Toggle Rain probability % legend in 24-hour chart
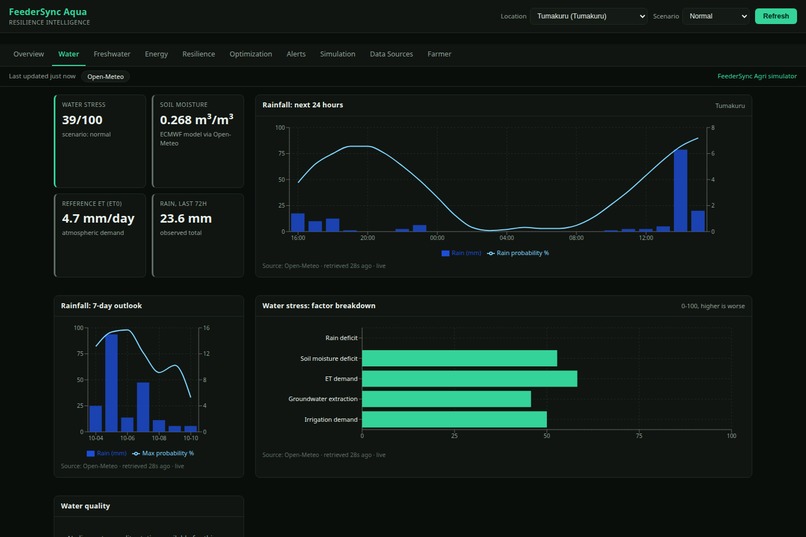 [x=518, y=253]
